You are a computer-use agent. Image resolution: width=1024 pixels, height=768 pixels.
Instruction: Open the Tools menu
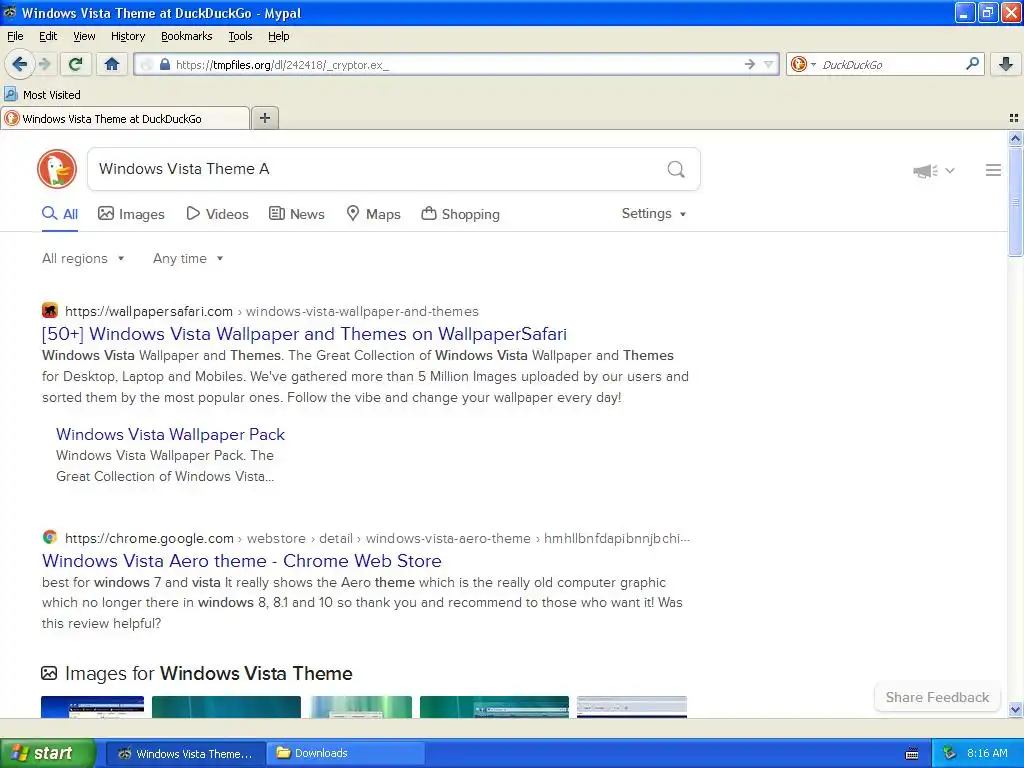240,36
